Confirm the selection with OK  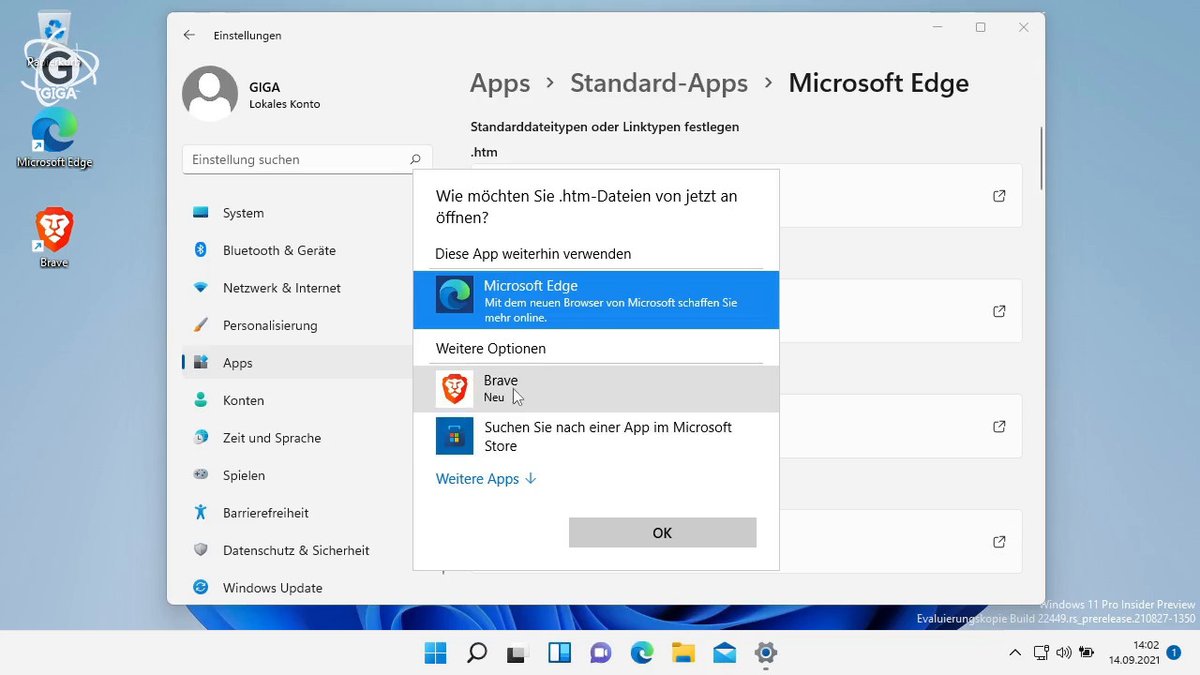(662, 532)
